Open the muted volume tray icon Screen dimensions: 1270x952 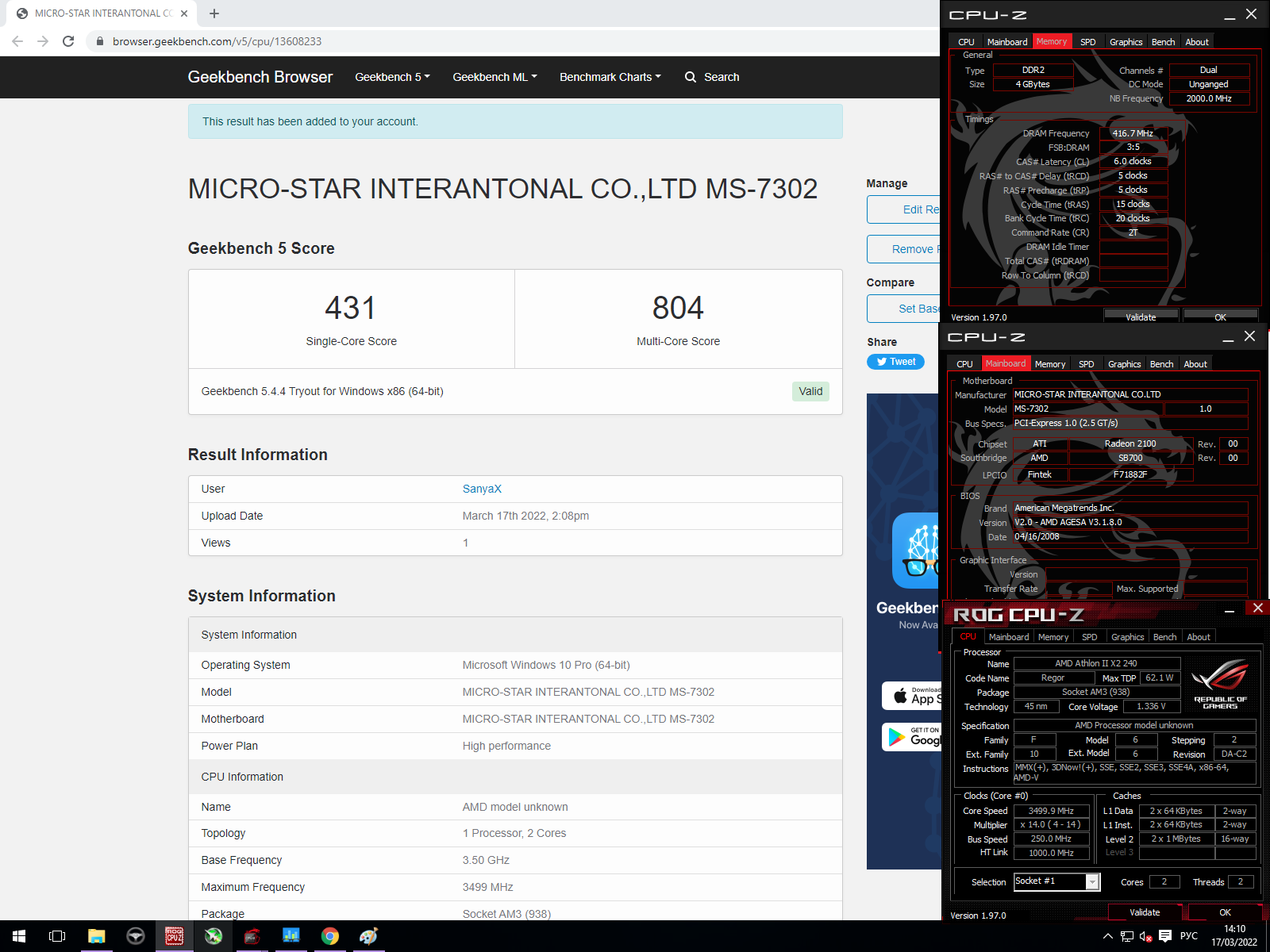coord(1145,936)
